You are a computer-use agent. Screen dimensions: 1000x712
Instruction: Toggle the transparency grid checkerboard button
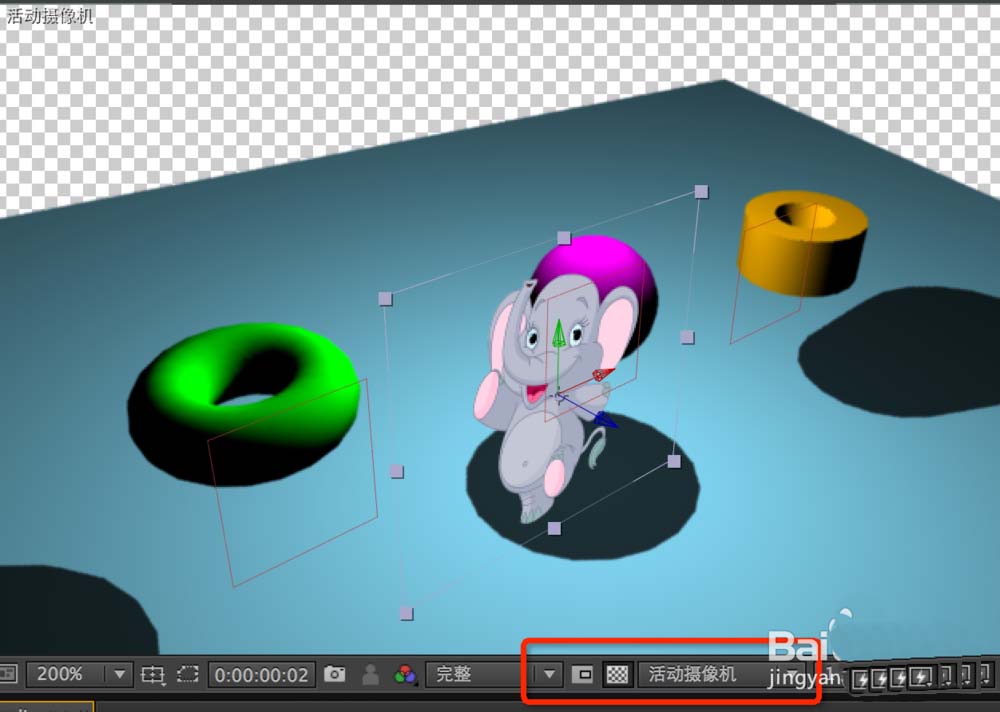click(617, 674)
